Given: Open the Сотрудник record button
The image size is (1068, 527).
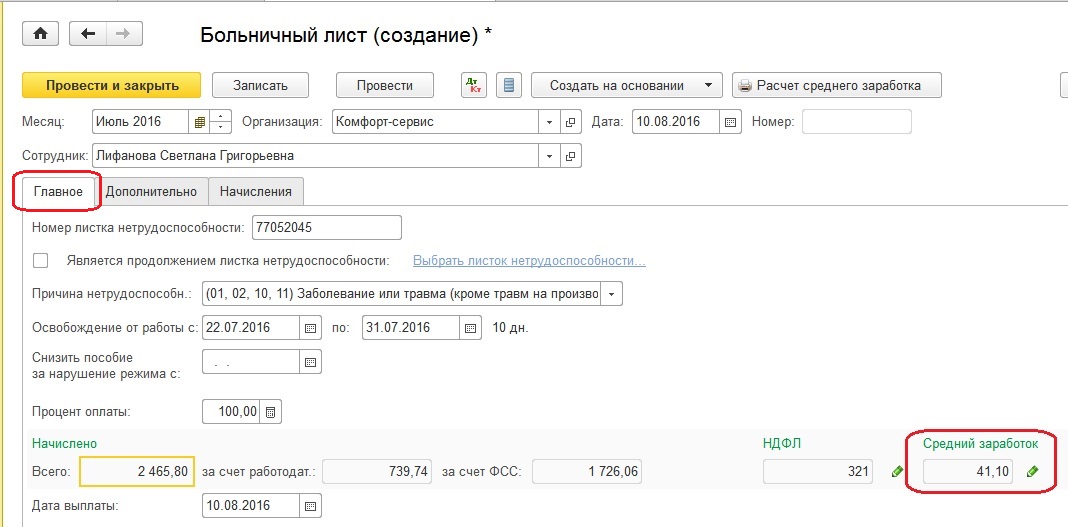Looking at the screenshot, I should pyautogui.click(x=570, y=156).
